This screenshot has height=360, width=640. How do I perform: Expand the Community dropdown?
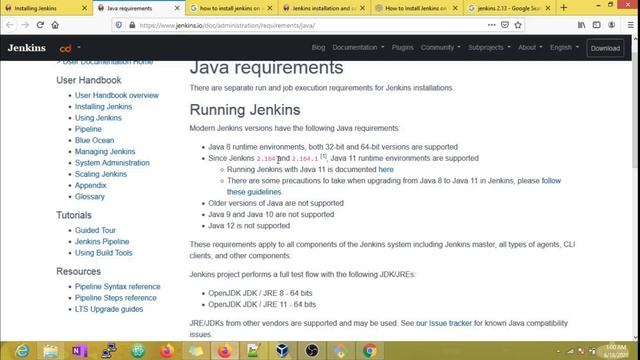[440, 47]
